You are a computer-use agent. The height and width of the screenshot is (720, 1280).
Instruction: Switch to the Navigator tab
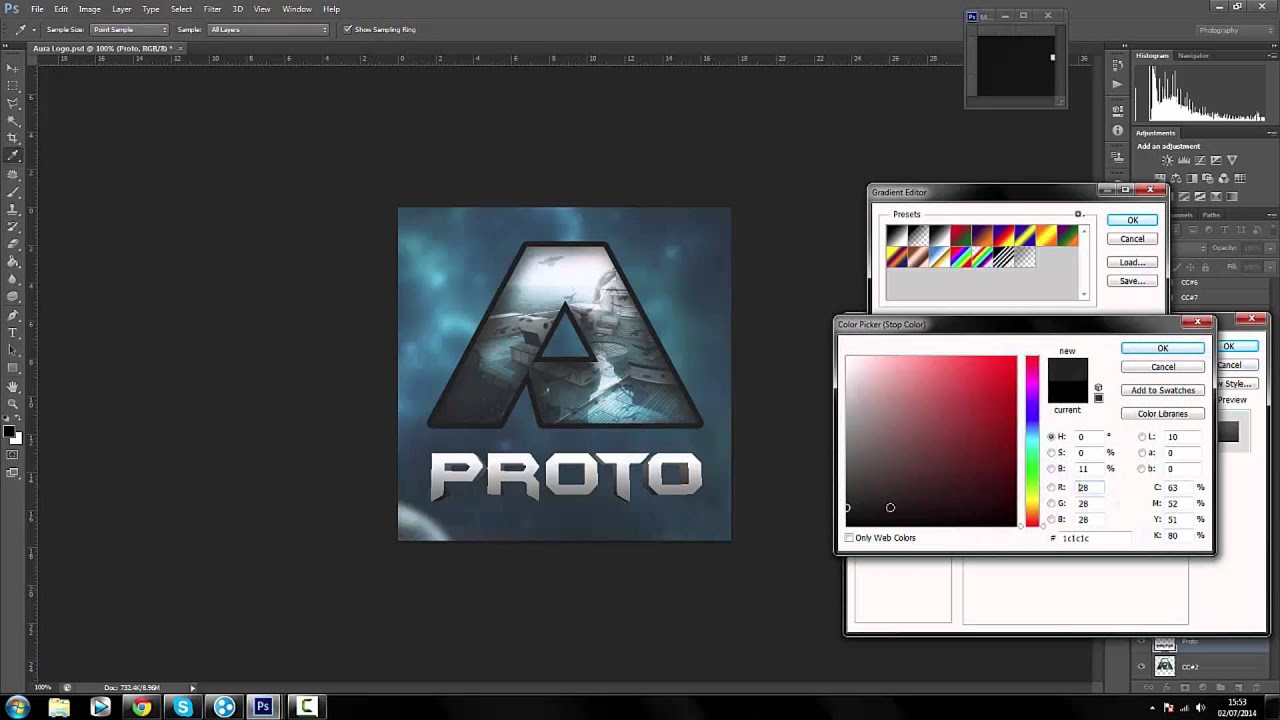tap(1193, 56)
